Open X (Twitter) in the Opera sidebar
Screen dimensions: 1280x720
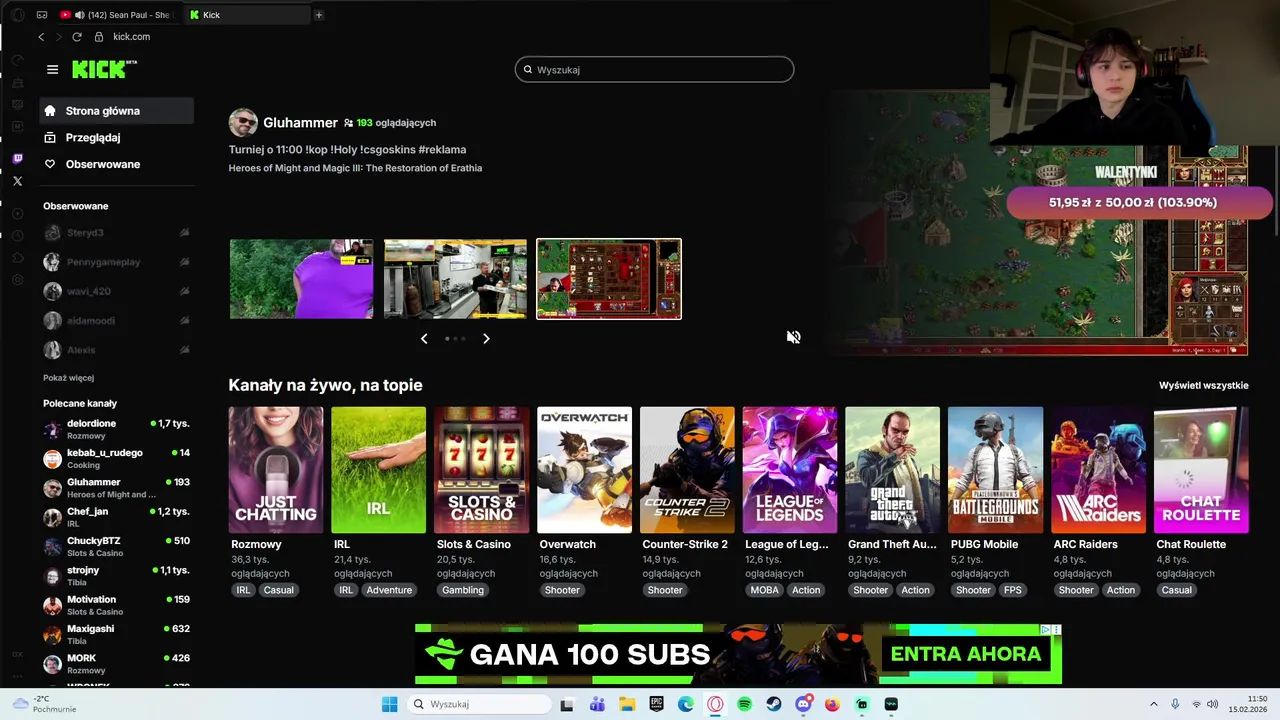[x=17, y=181]
